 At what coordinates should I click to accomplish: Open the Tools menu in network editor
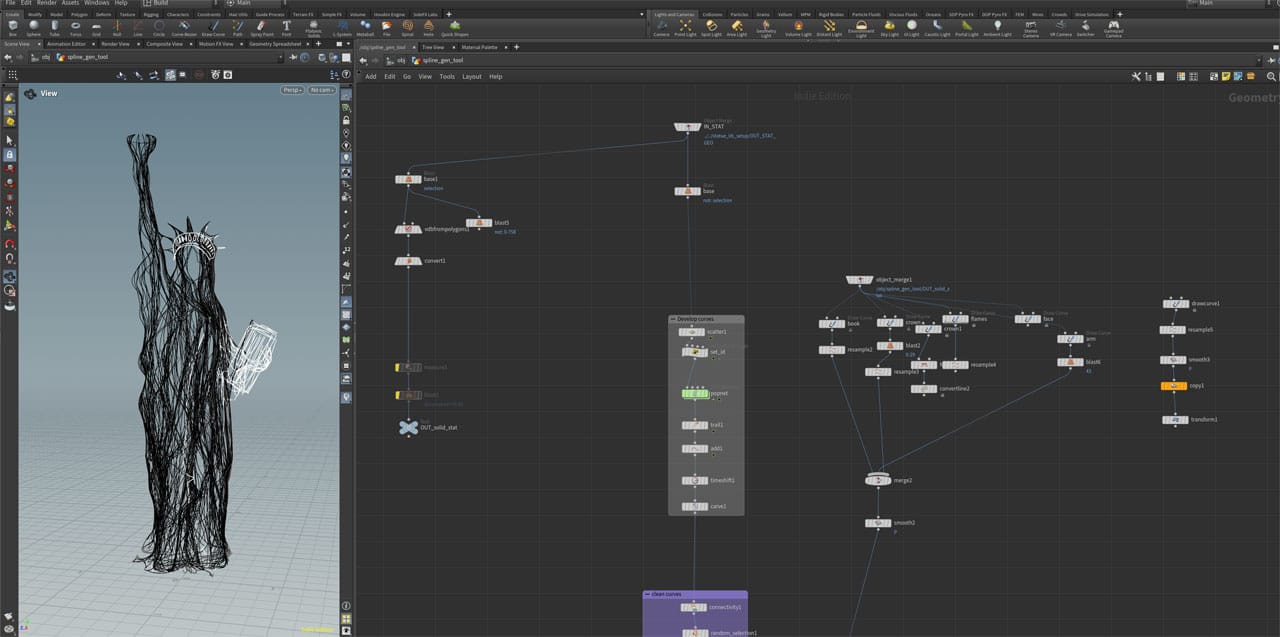click(447, 76)
